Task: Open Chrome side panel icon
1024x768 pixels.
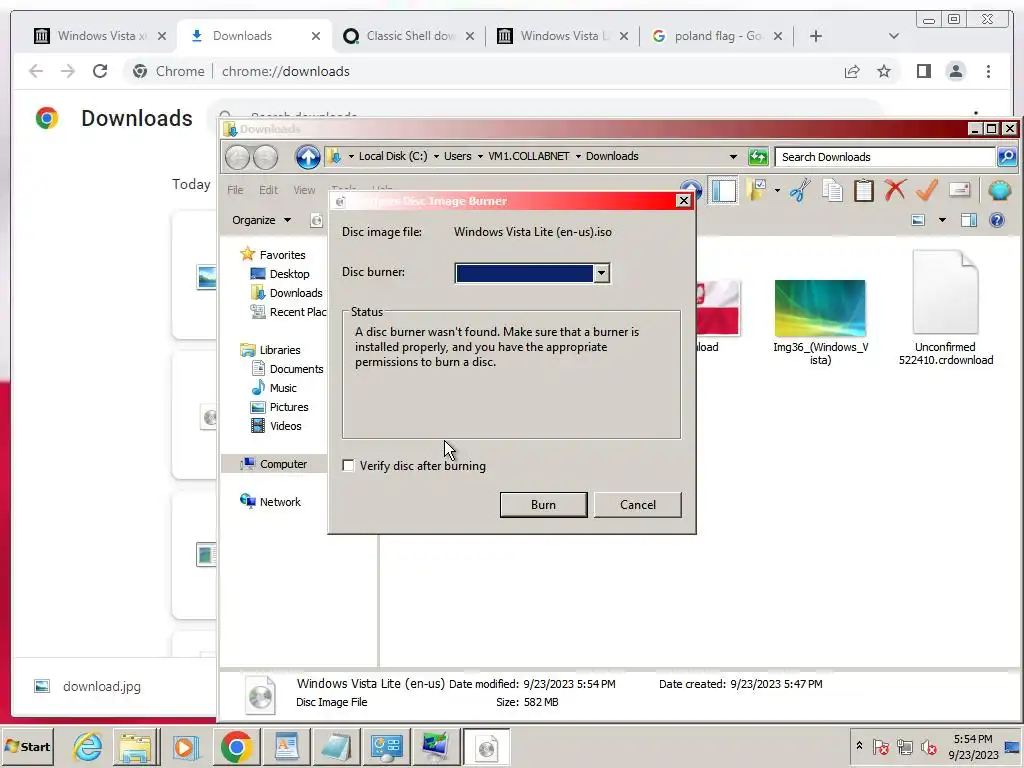Action: pyautogui.click(x=923, y=71)
